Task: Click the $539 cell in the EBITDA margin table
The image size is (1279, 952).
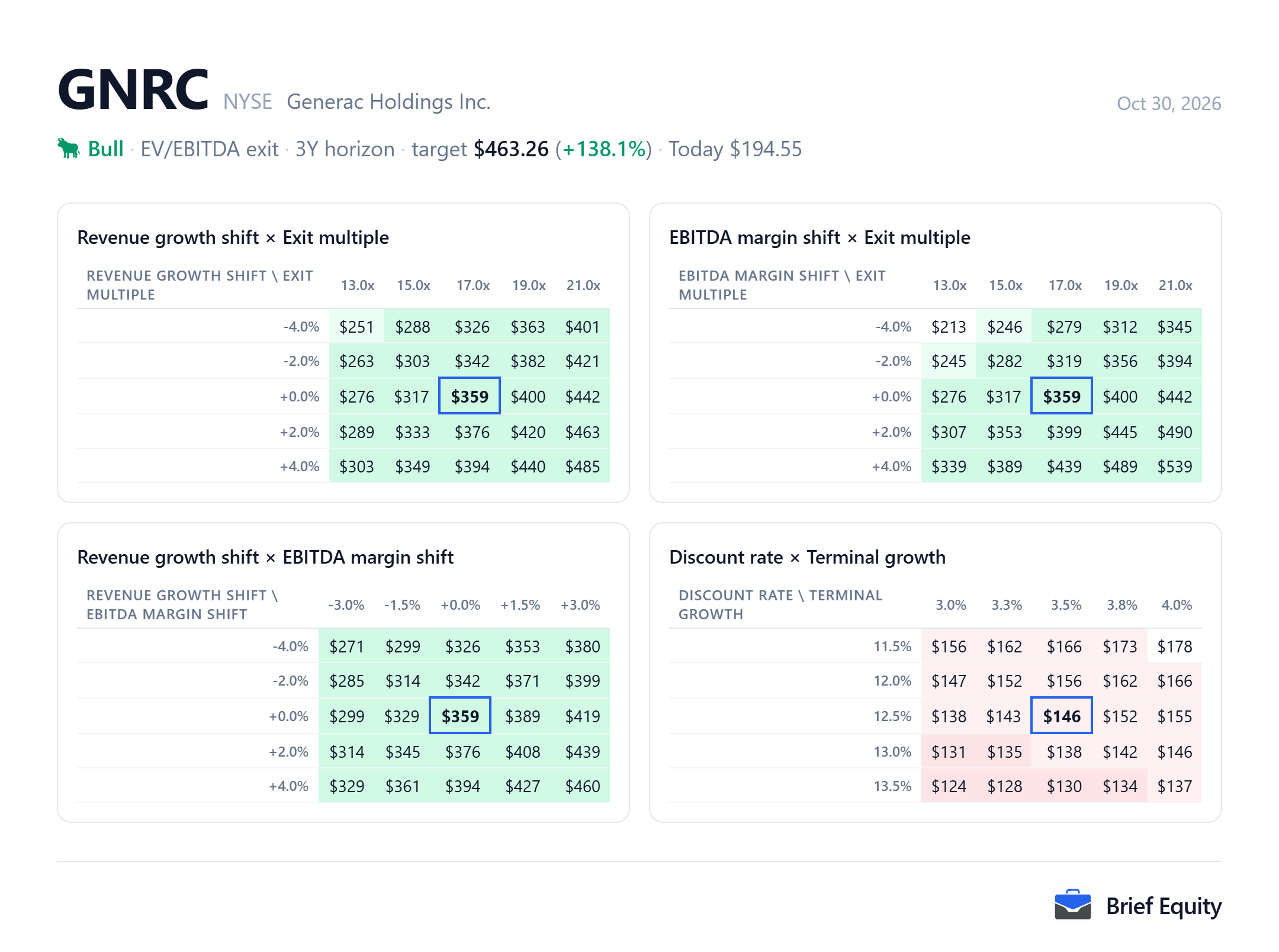Action: tap(1175, 466)
